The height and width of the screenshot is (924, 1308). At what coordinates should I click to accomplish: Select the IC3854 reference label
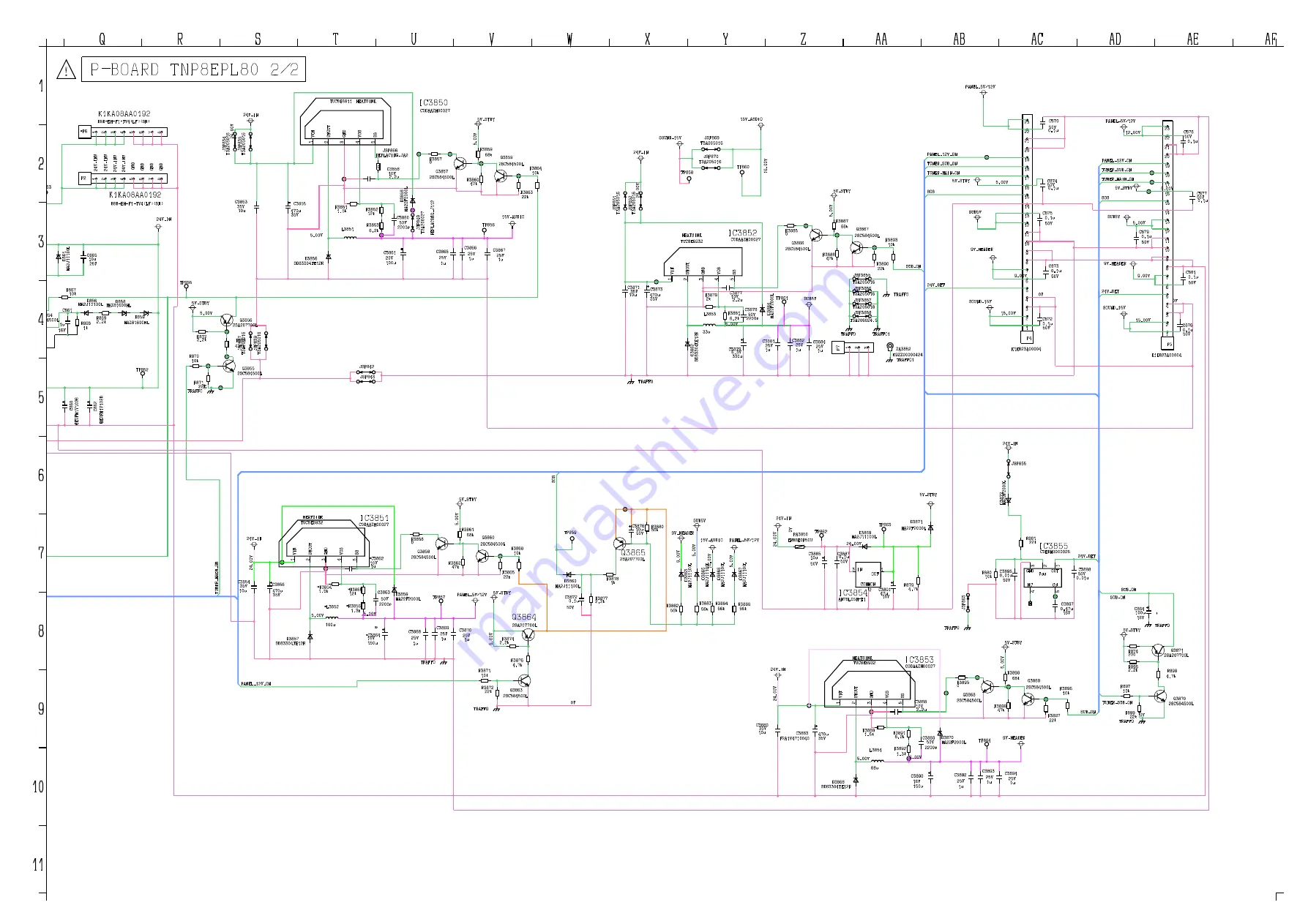pos(853,593)
